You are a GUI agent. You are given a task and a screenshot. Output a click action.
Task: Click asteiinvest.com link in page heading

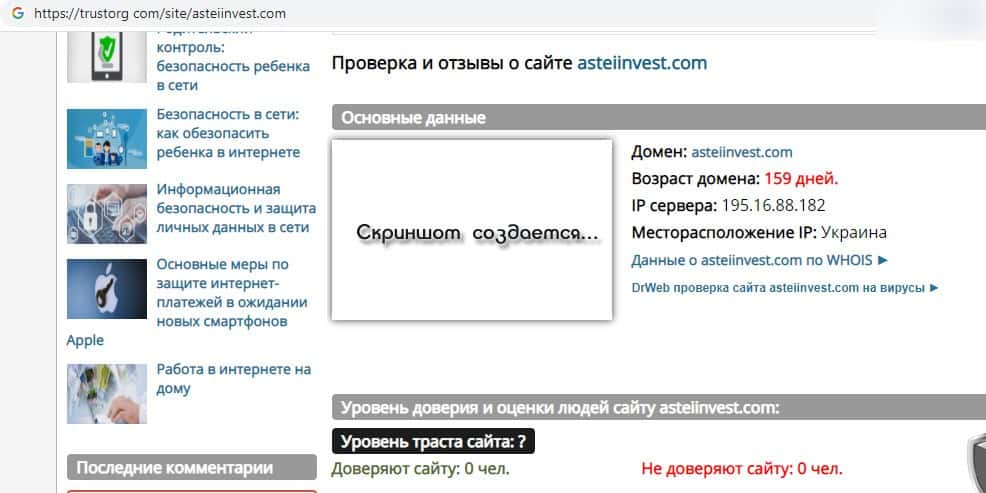642,63
